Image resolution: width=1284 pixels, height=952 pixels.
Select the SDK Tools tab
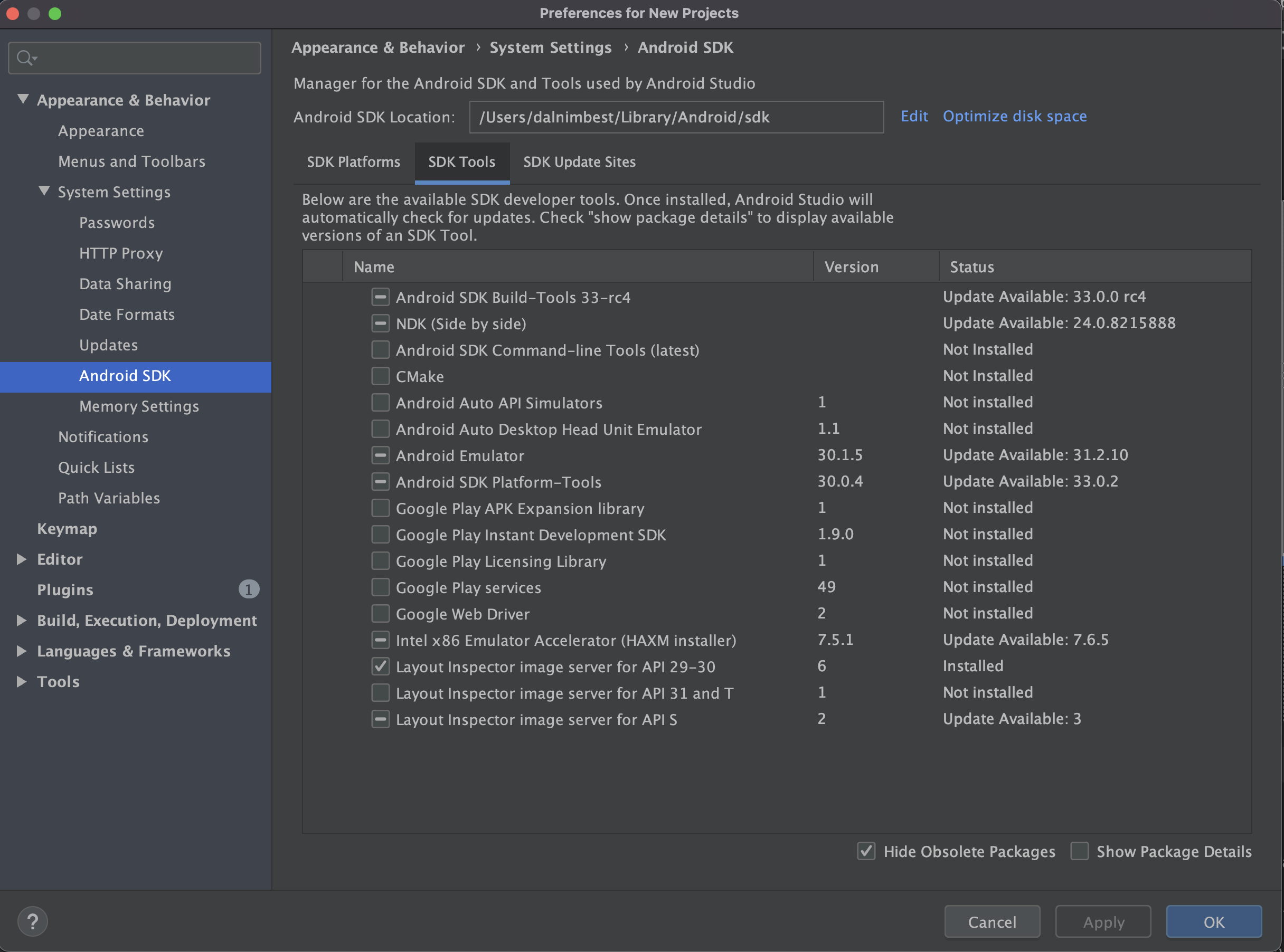click(462, 162)
